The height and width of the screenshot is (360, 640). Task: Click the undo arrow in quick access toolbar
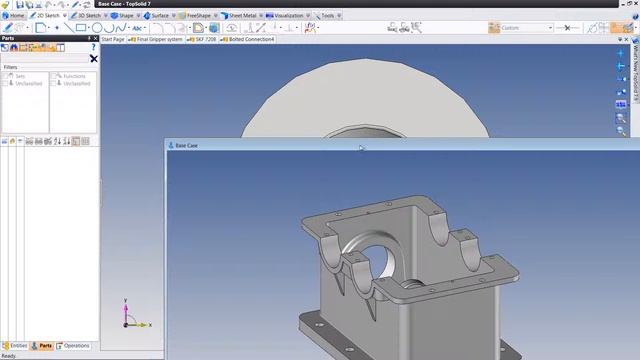(x=49, y=5)
